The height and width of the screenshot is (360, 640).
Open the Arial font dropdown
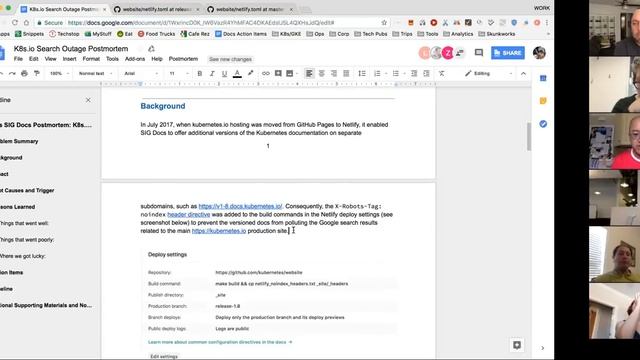141,73
